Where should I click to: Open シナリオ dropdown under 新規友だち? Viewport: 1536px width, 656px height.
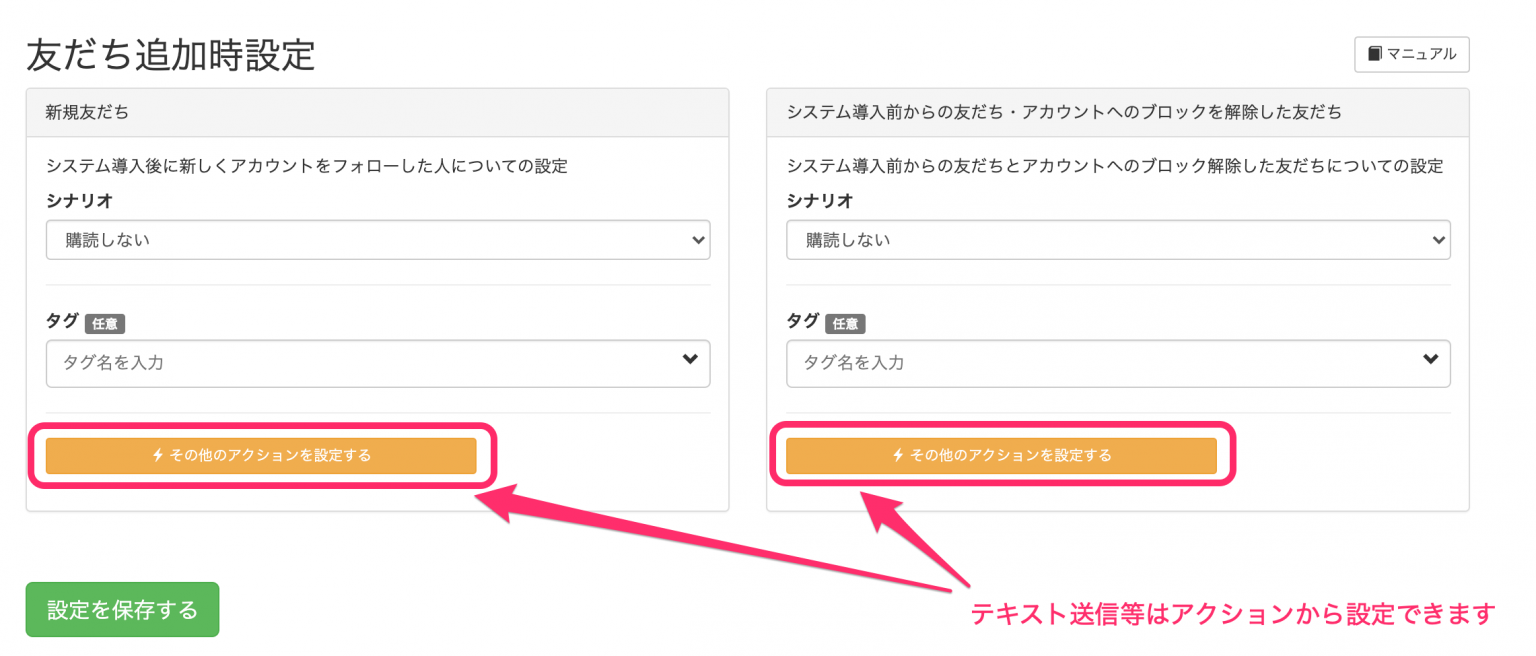(x=378, y=240)
